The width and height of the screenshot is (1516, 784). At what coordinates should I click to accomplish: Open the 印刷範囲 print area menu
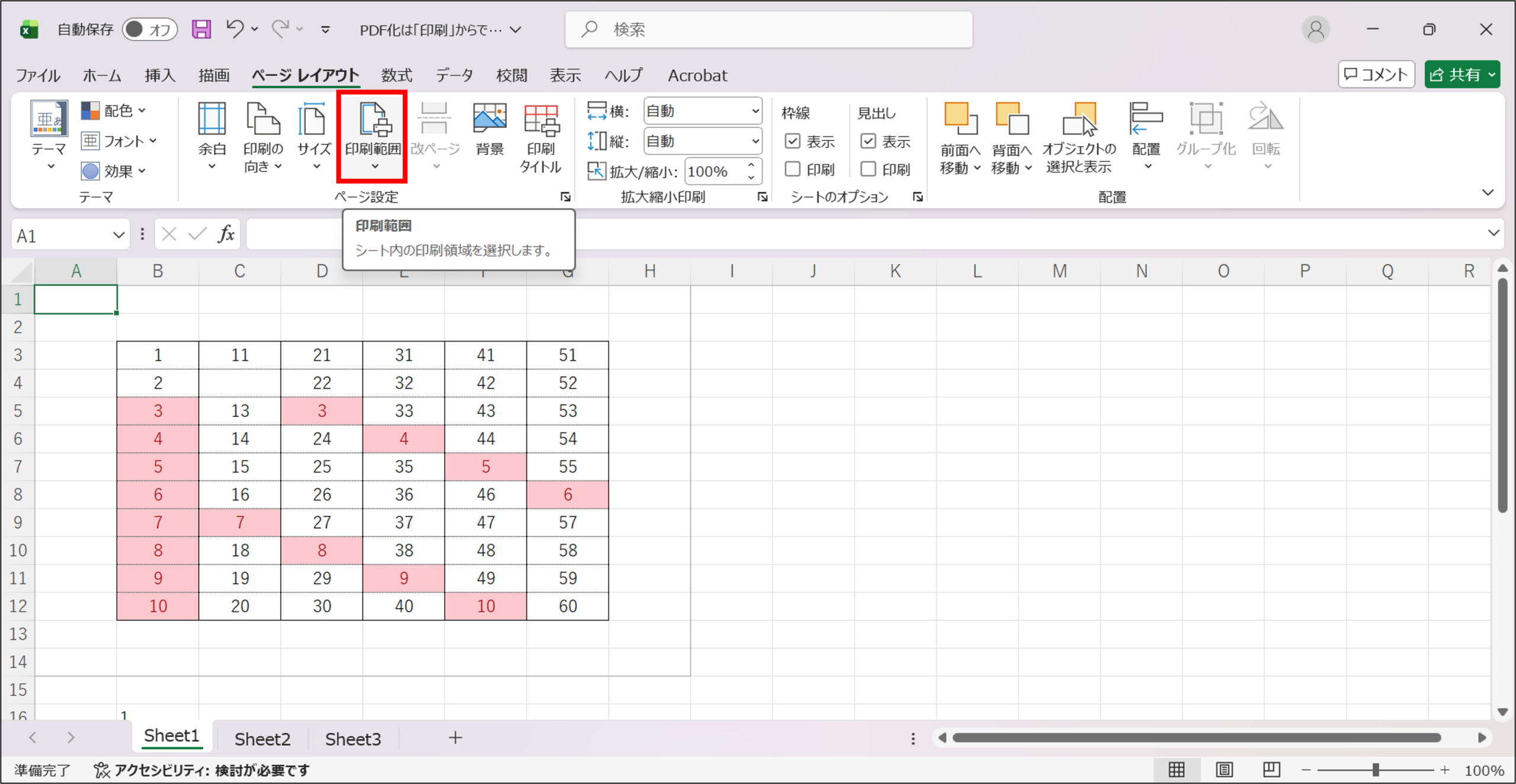(x=372, y=137)
